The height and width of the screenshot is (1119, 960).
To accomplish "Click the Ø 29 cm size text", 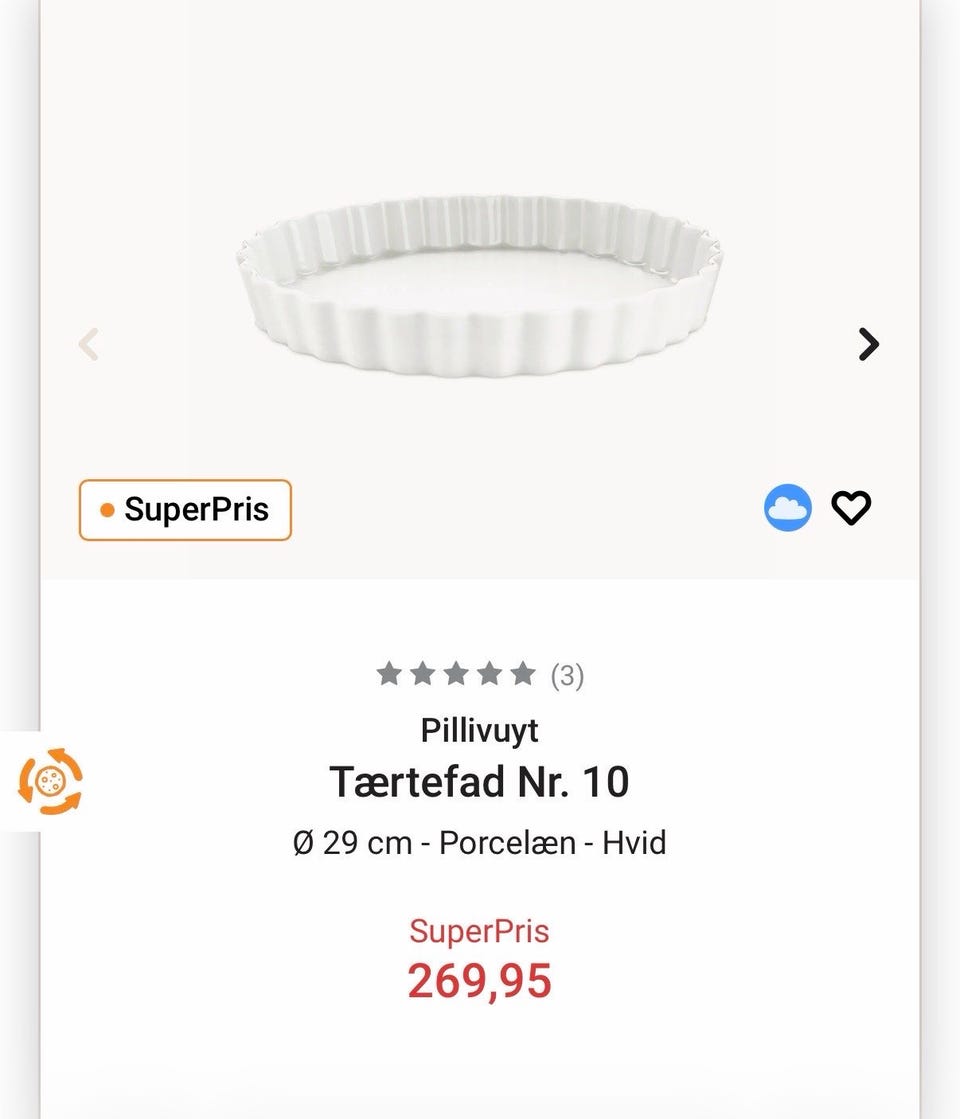I will point(353,843).
